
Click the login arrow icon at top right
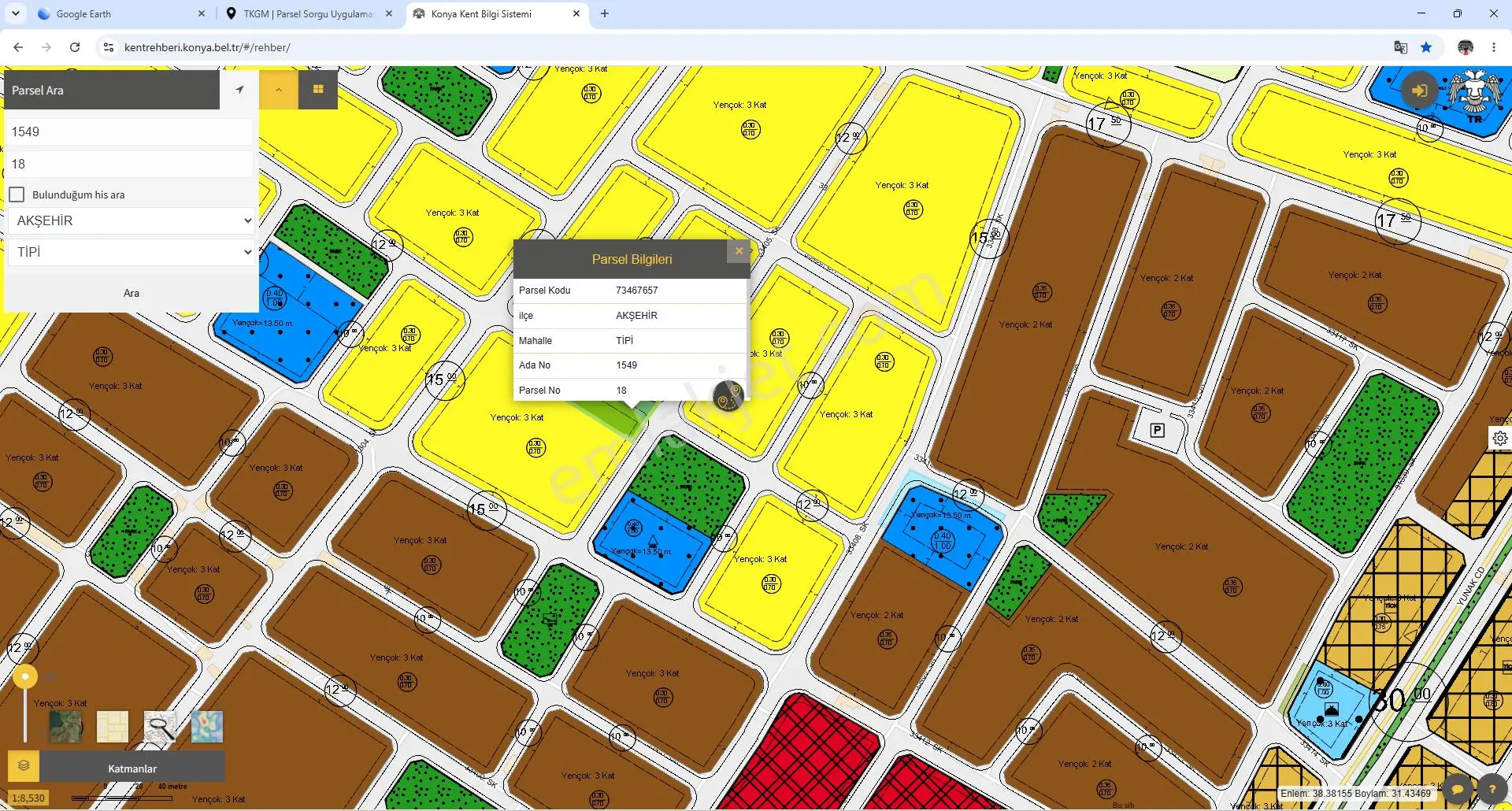coord(1419,91)
